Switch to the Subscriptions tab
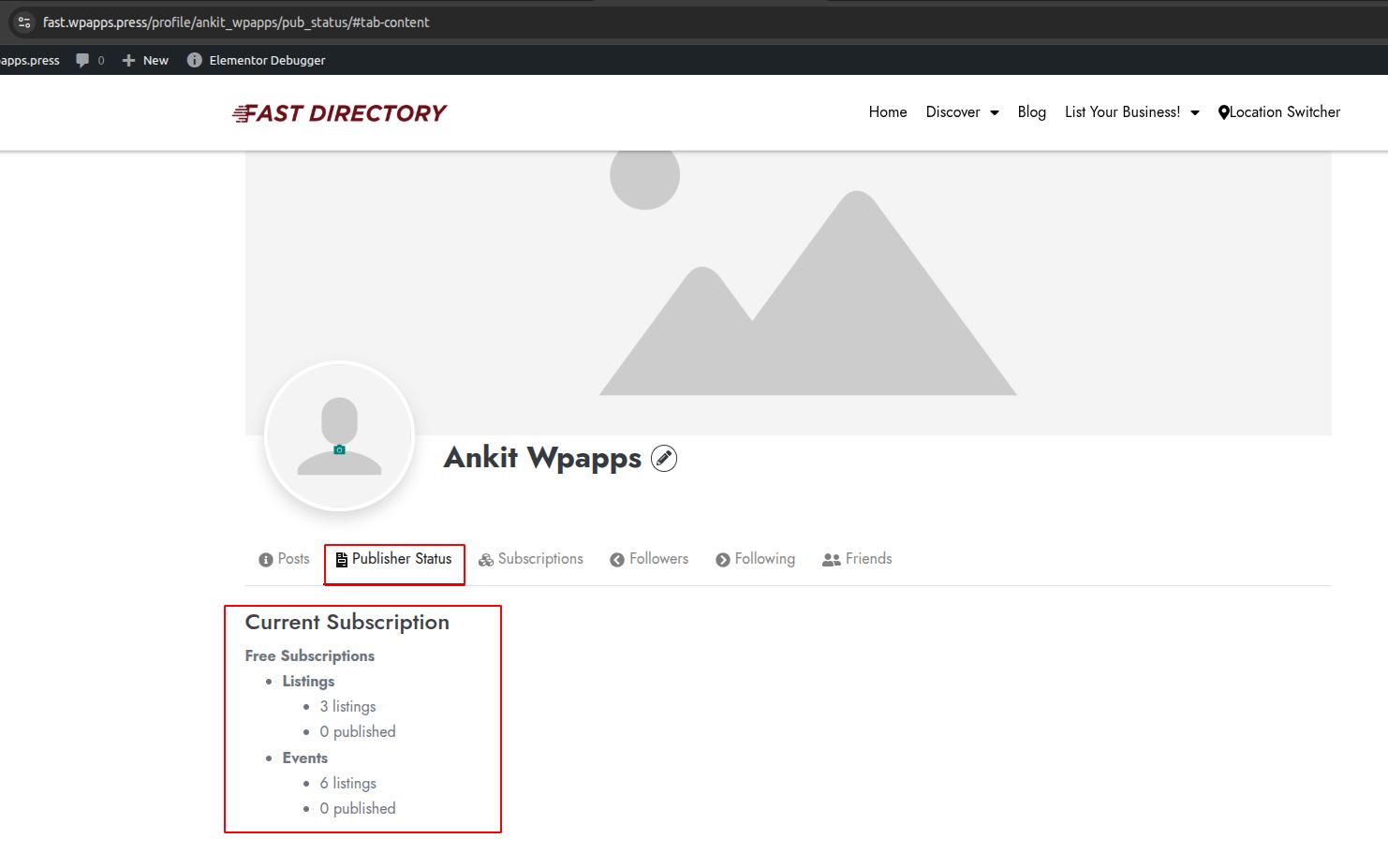This screenshot has height=868, width=1388. click(531, 559)
